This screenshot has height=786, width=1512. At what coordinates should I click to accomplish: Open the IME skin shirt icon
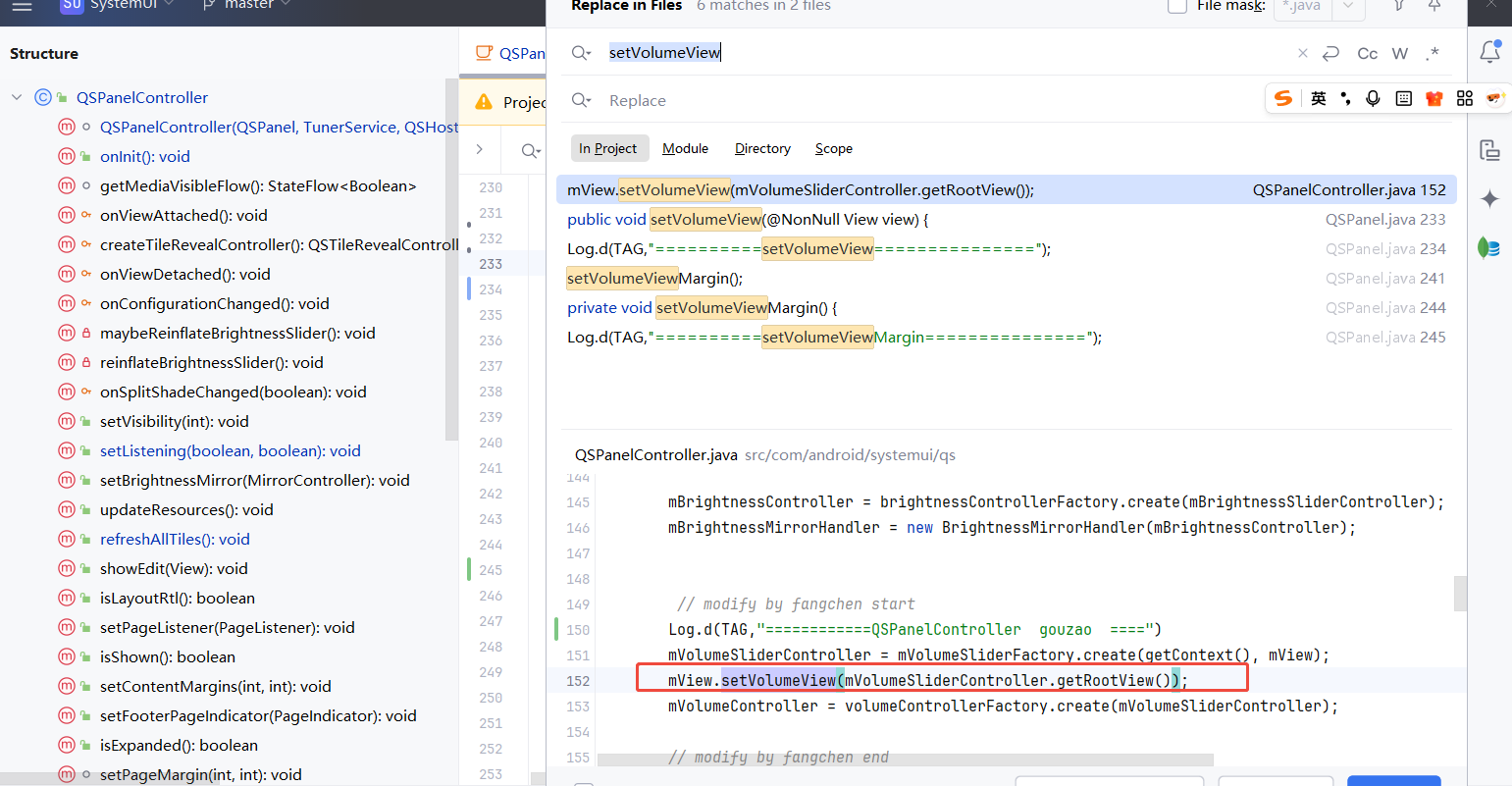coord(1434,98)
